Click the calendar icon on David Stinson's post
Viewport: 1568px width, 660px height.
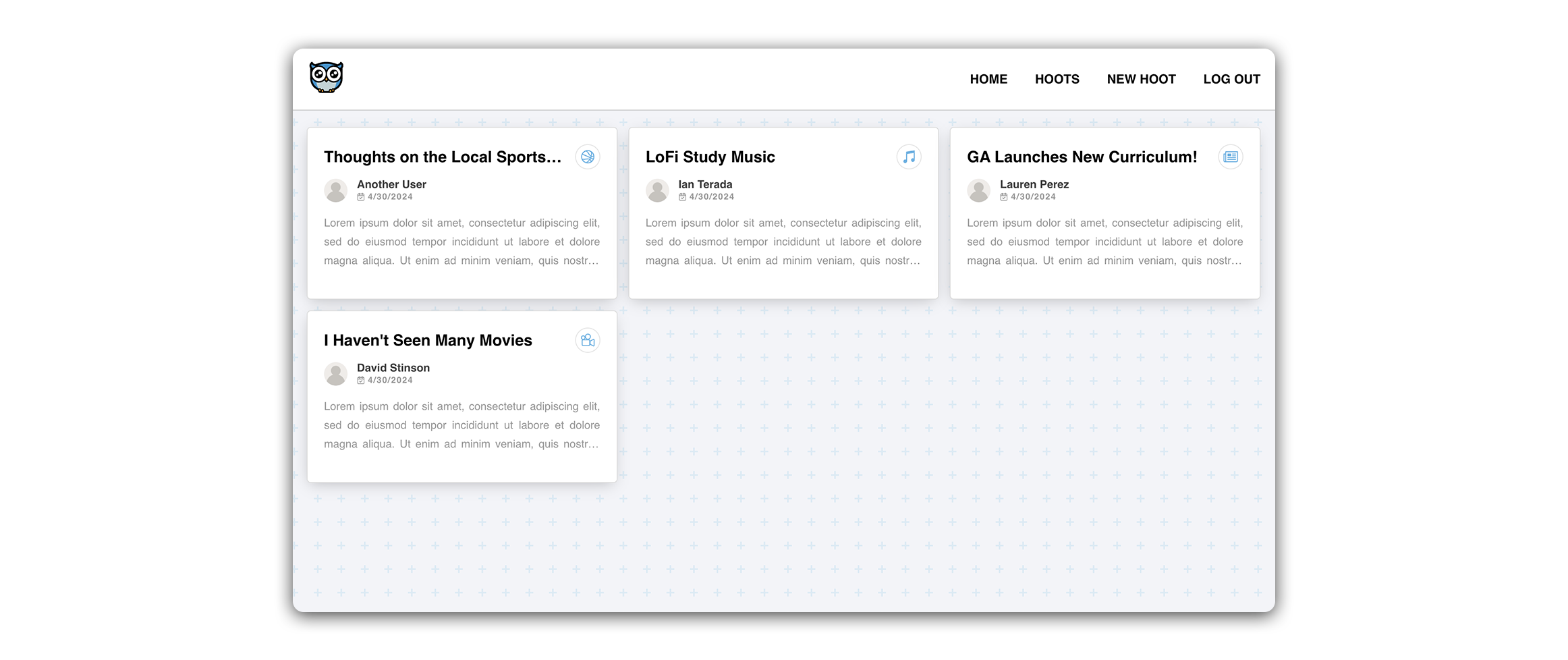[362, 379]
